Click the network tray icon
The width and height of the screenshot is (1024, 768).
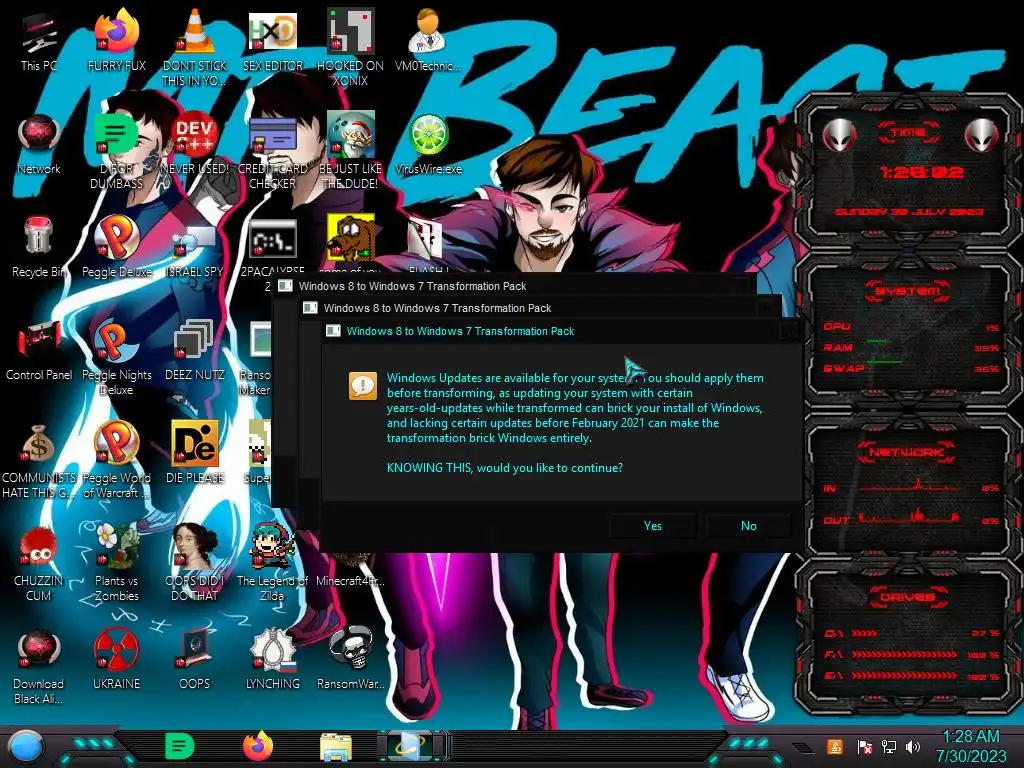click(x=889, y=747)
